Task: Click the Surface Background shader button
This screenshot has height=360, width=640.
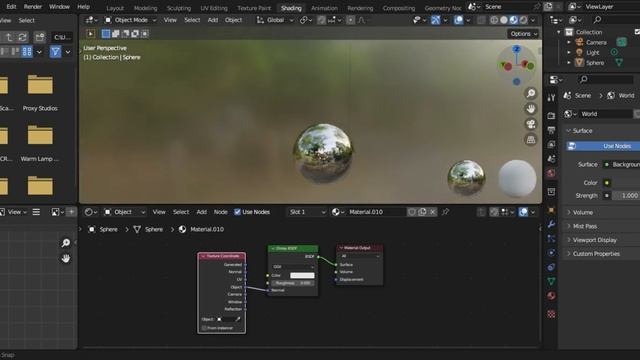Action: pos(621,164)
